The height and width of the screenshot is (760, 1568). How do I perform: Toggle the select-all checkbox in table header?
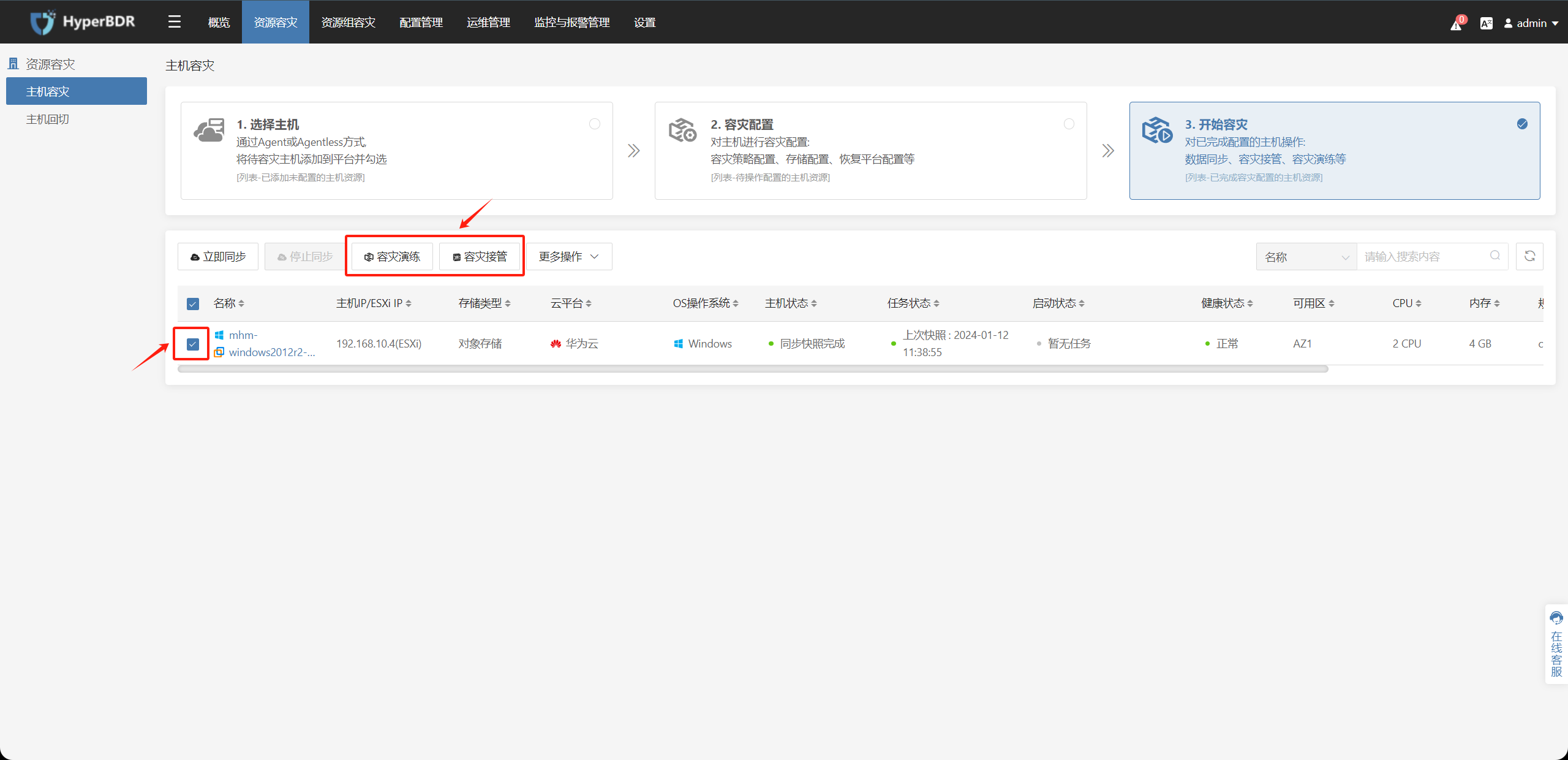click(x=193, y=304)
